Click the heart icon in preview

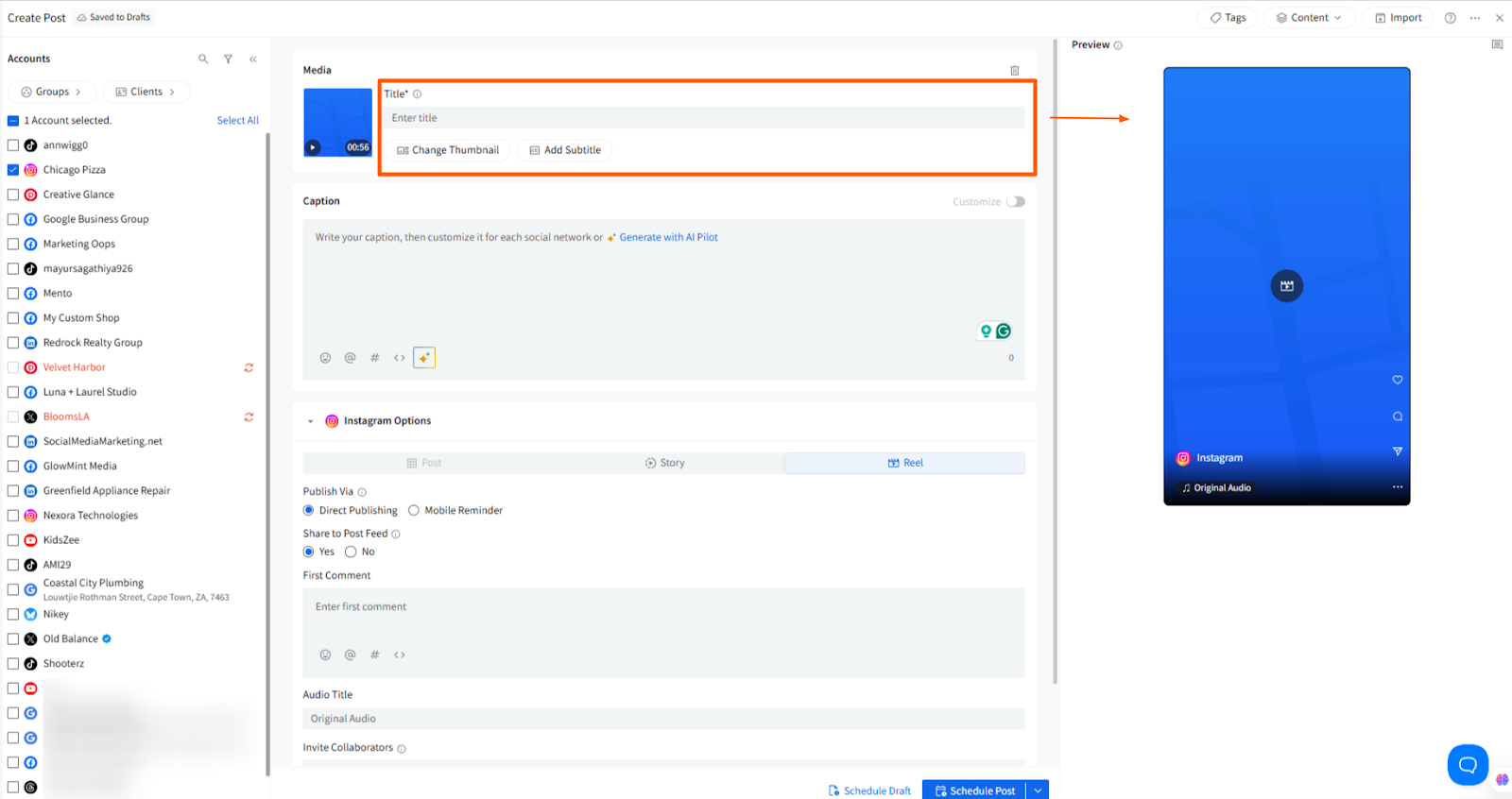click(1398, 380)
